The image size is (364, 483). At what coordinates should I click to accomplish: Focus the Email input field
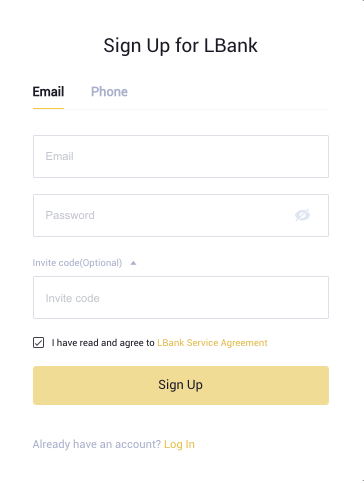point(181,156)
